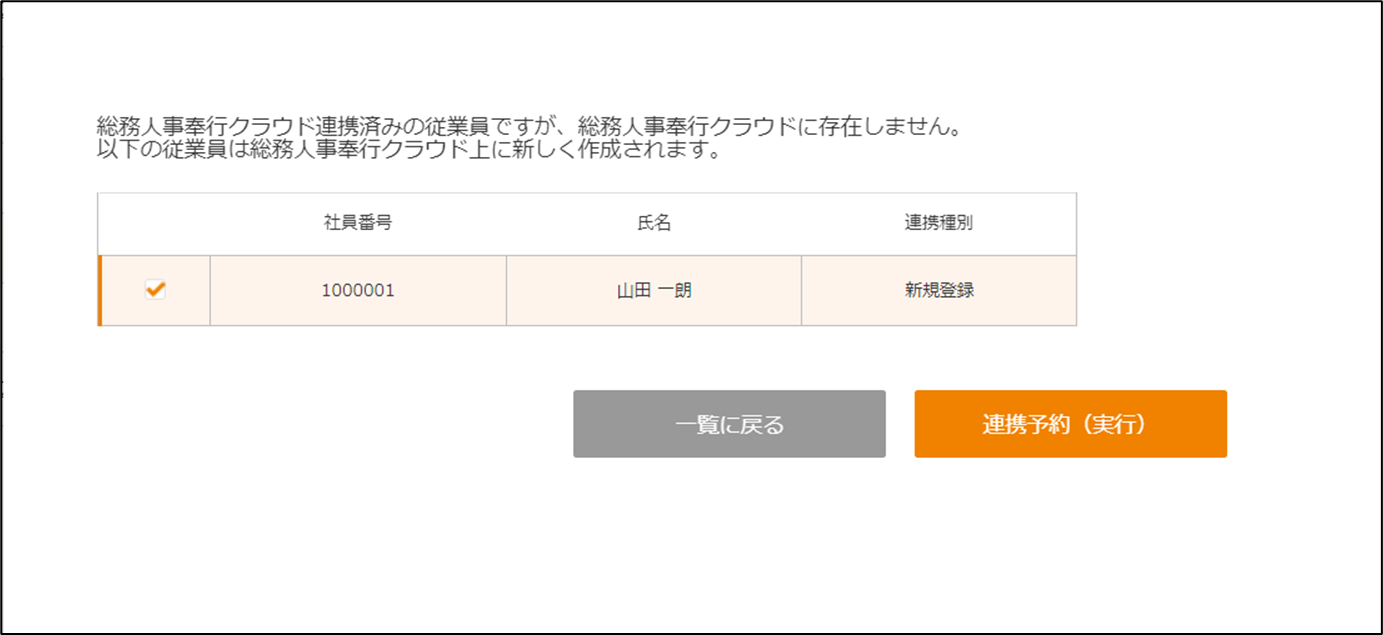This screenshot has width=1383, height=635.
Task: Click the 新規登録 linkage type cell
Action: pos(939,291)
